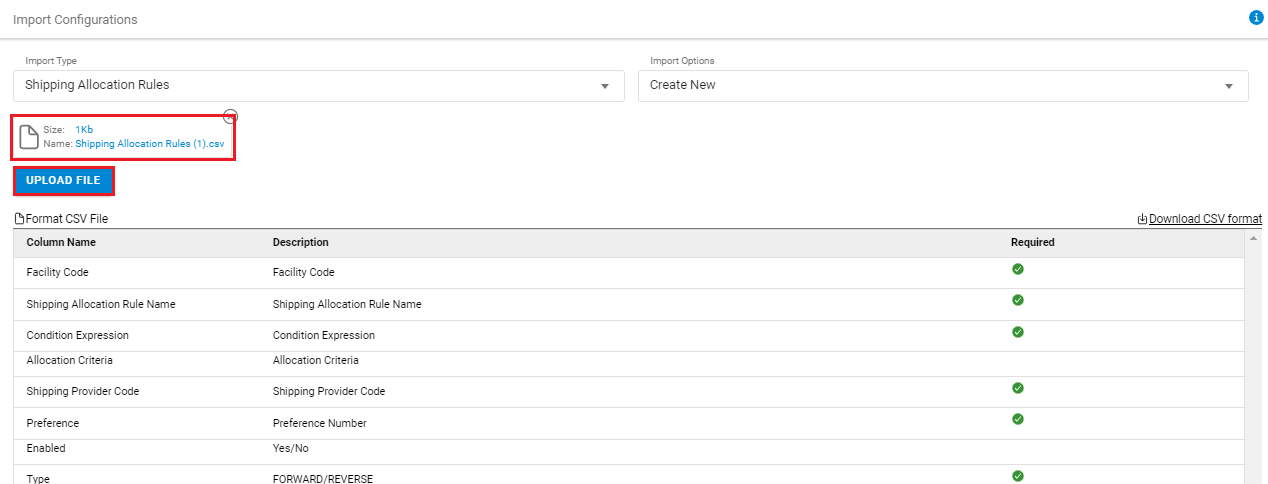Open the Shipping Allocation Rules (1).csv file name link
The height and width of the screenshot is (484, 1268).
click(150, 144)
